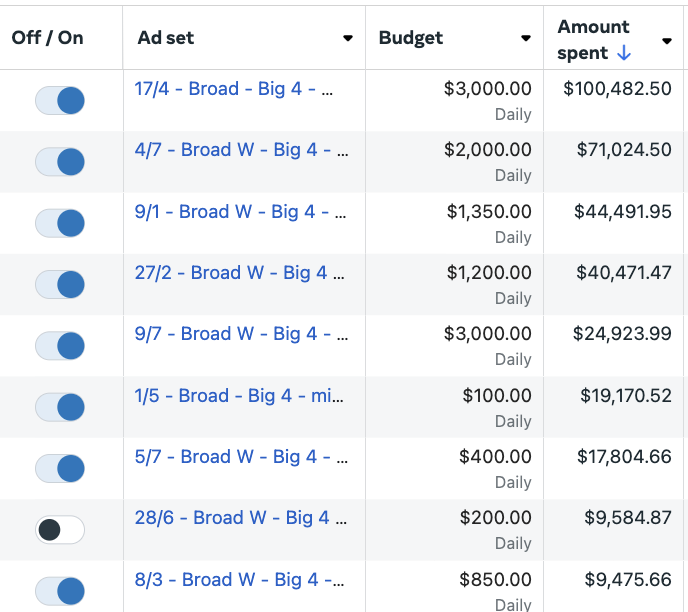688x612 pixels.
Task: Open the Amount spent column dropdown arrow
Action: pyautogui.click(x=667, y=41)
